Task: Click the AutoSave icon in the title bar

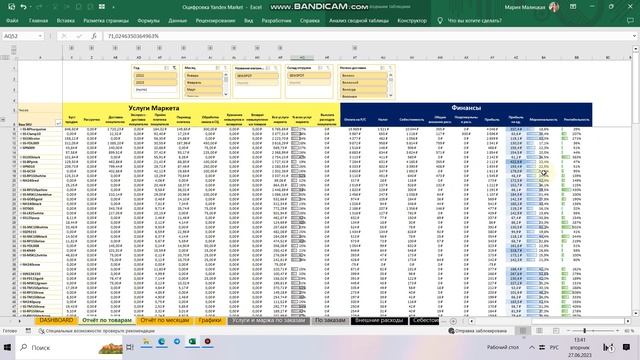Action: (11, 7)
